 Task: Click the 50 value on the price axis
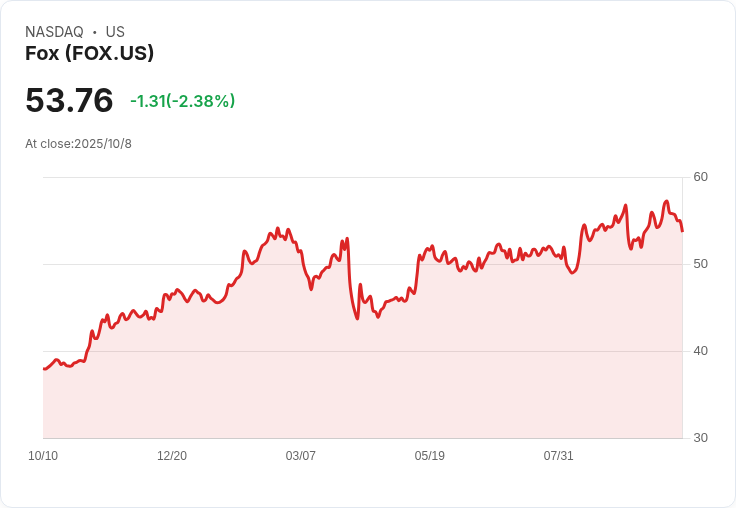700,264
